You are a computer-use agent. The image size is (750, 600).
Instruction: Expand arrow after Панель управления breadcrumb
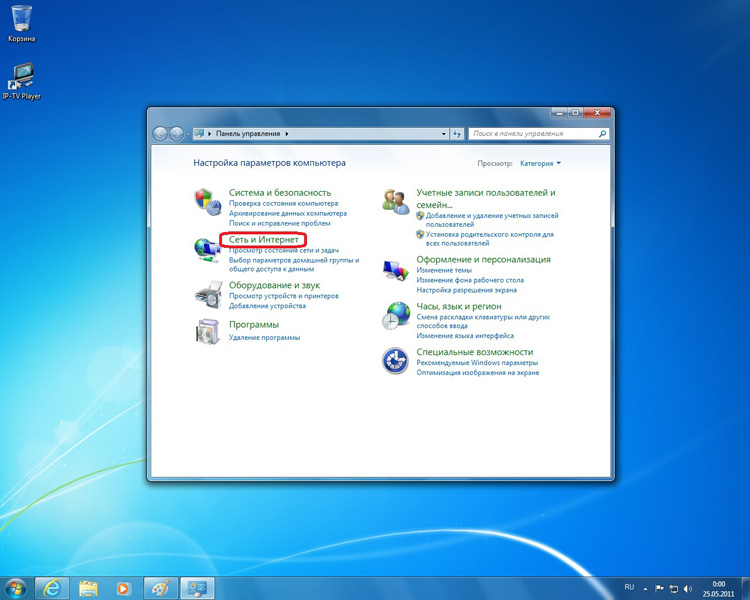(x=287, y=134)
